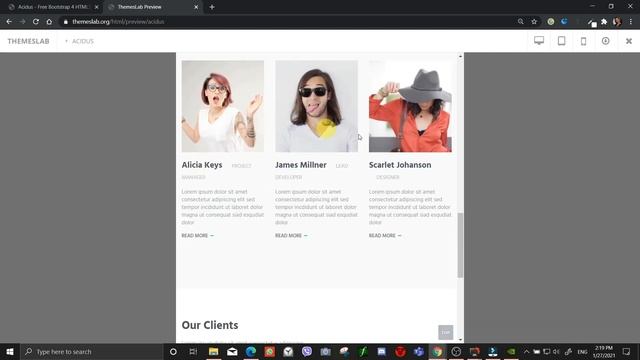Open the clock and date flyout

click(x=604, y=351)
